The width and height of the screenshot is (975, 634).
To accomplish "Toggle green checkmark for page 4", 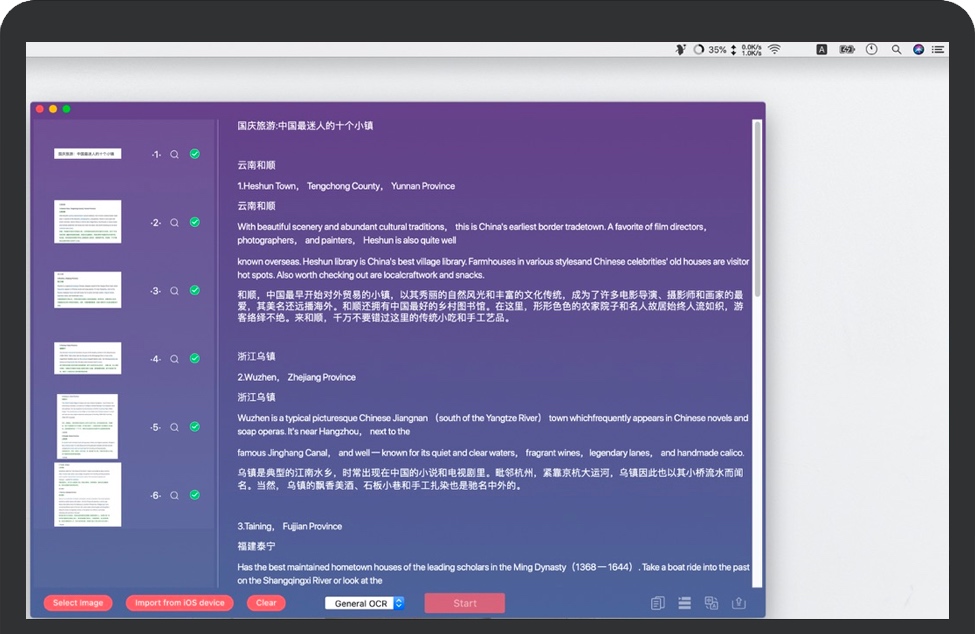I will (x=195, y=358).
